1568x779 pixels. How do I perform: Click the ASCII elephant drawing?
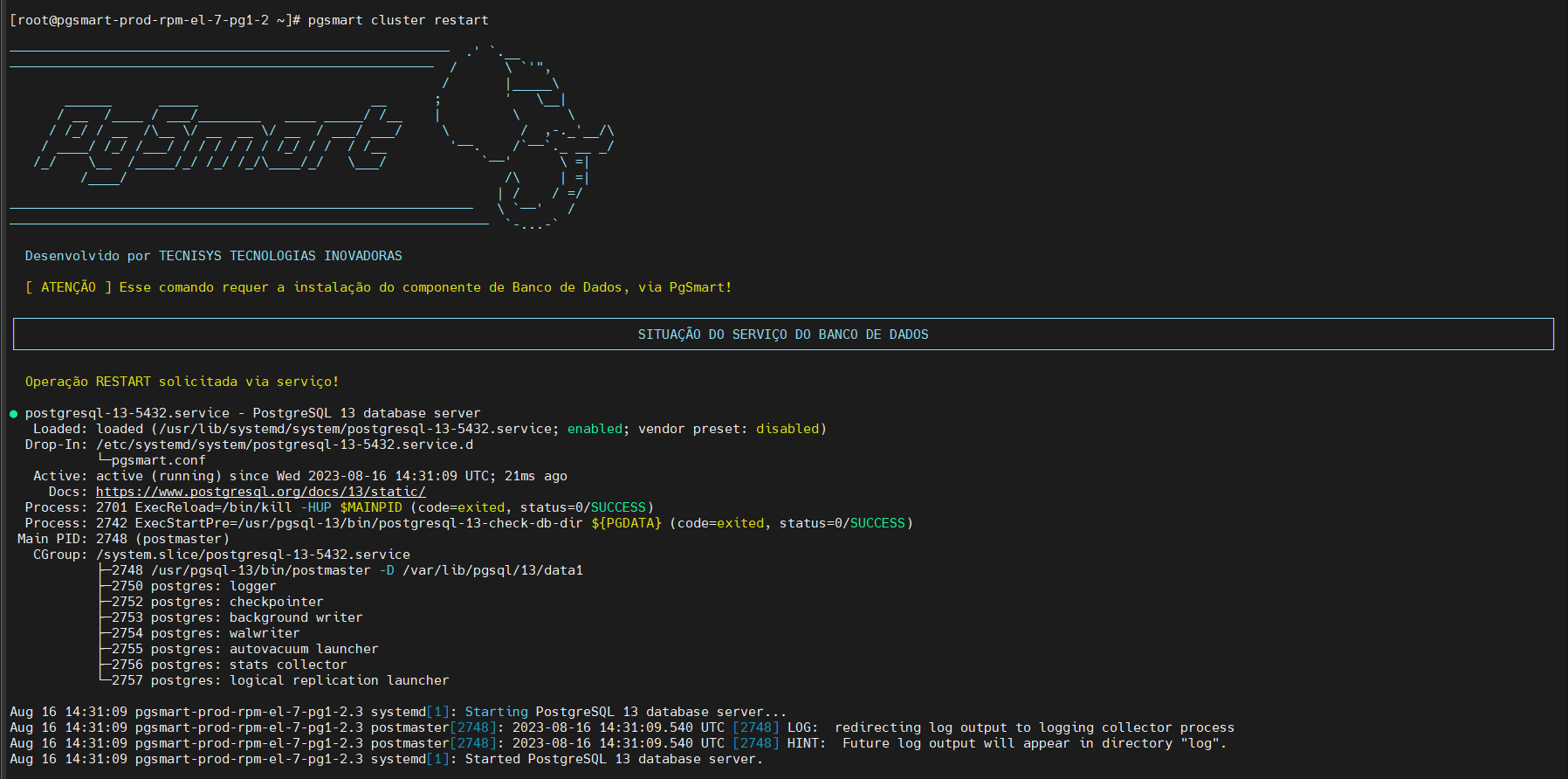pyautogui.click(x=524, y=137)
